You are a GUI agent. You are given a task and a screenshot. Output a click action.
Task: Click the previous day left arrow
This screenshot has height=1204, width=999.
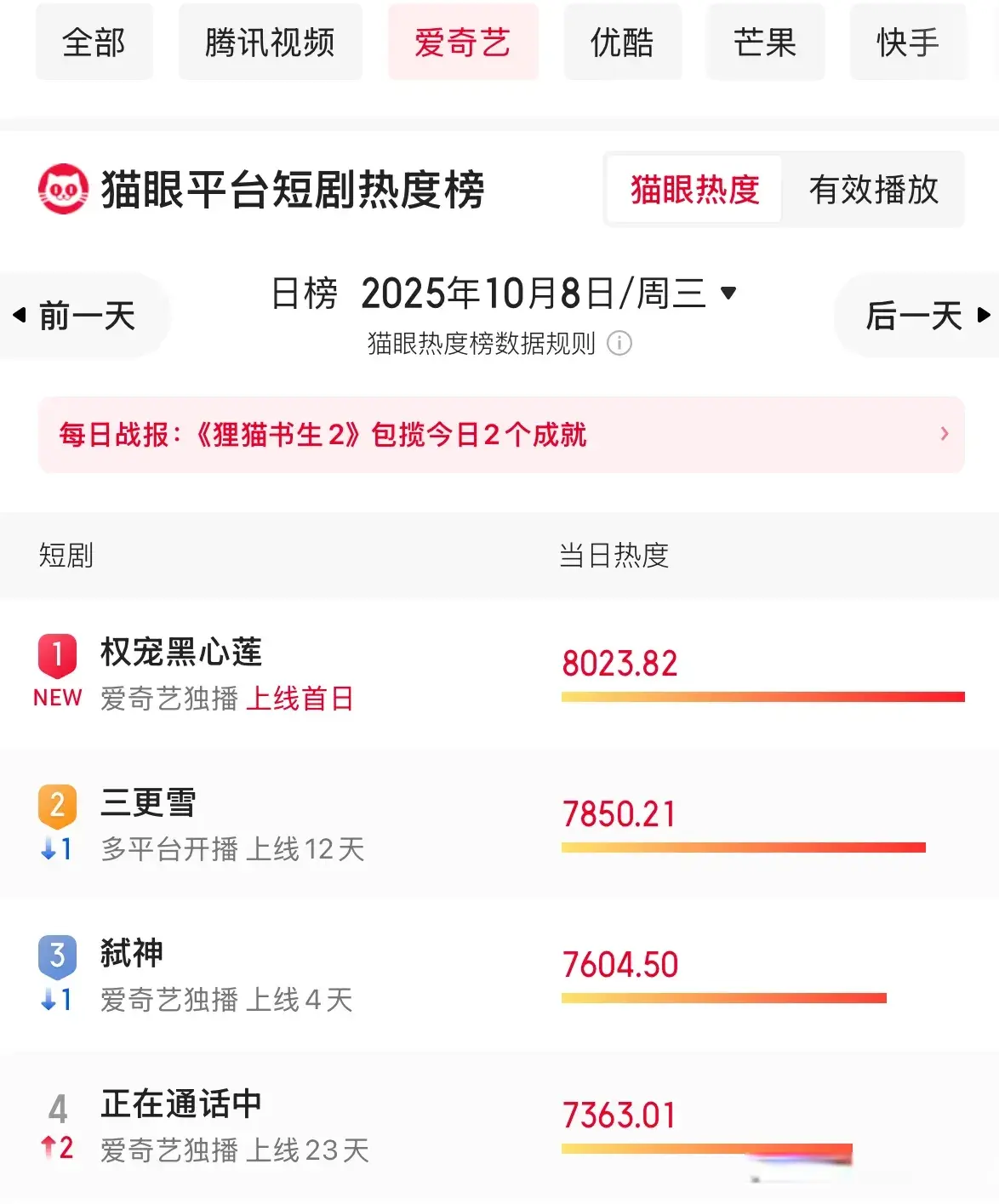20,315
